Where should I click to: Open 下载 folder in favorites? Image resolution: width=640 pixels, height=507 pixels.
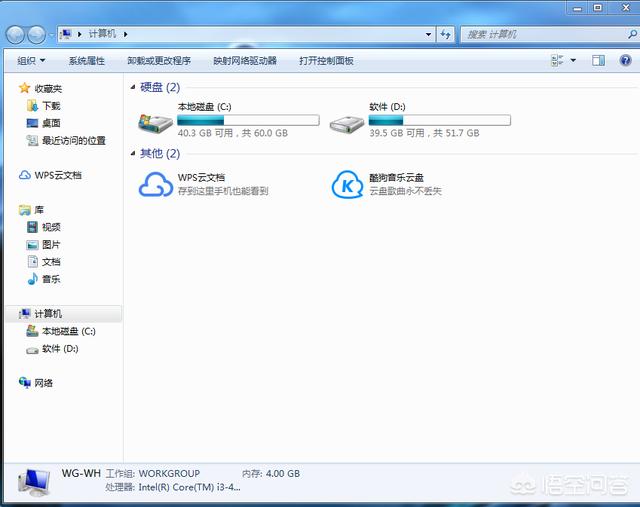tap(51, 106)
